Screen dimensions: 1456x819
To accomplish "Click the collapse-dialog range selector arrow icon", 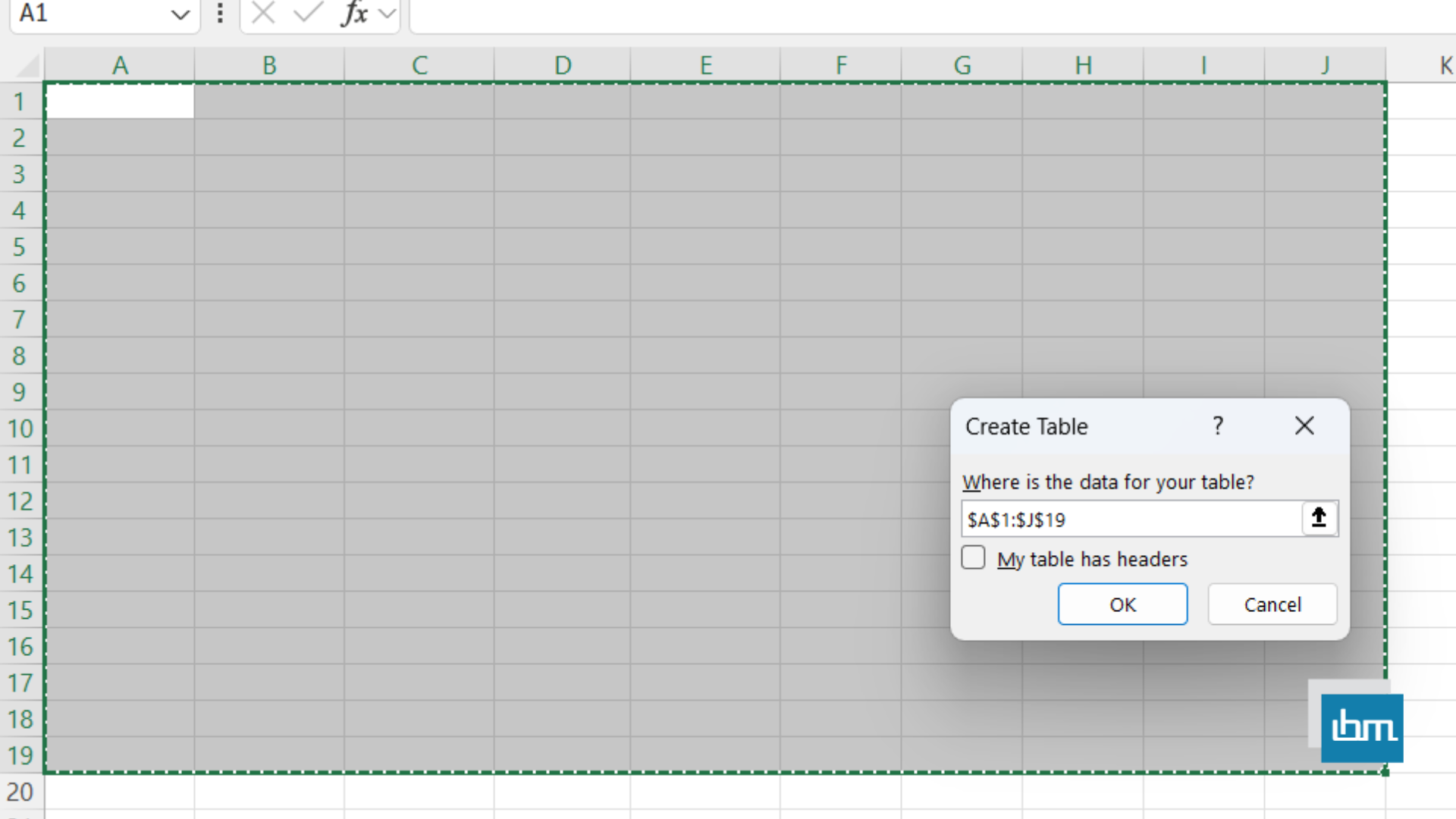I will [x=1318, y=519].
